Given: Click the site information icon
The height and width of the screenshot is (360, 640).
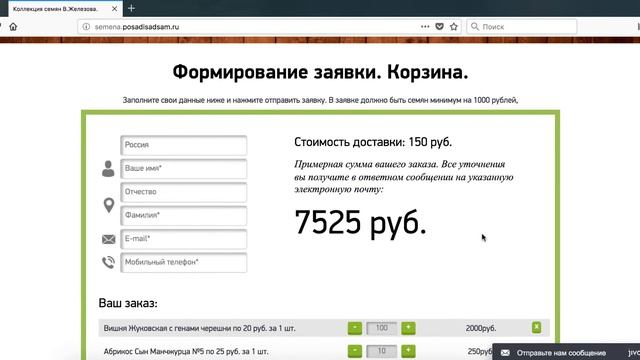Looking at the screenshot, I should [86, 27].
